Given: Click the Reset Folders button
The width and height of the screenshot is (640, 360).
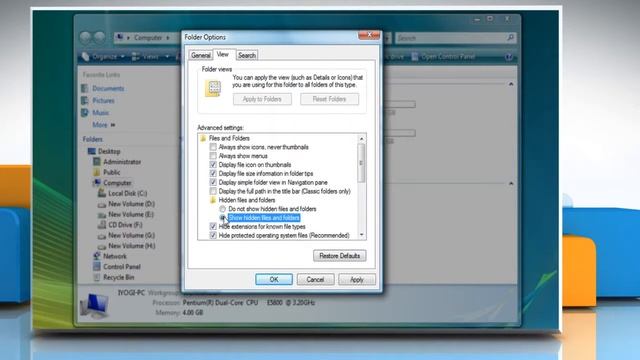Looking at the screenshot, I should click(x=329, y=99).
